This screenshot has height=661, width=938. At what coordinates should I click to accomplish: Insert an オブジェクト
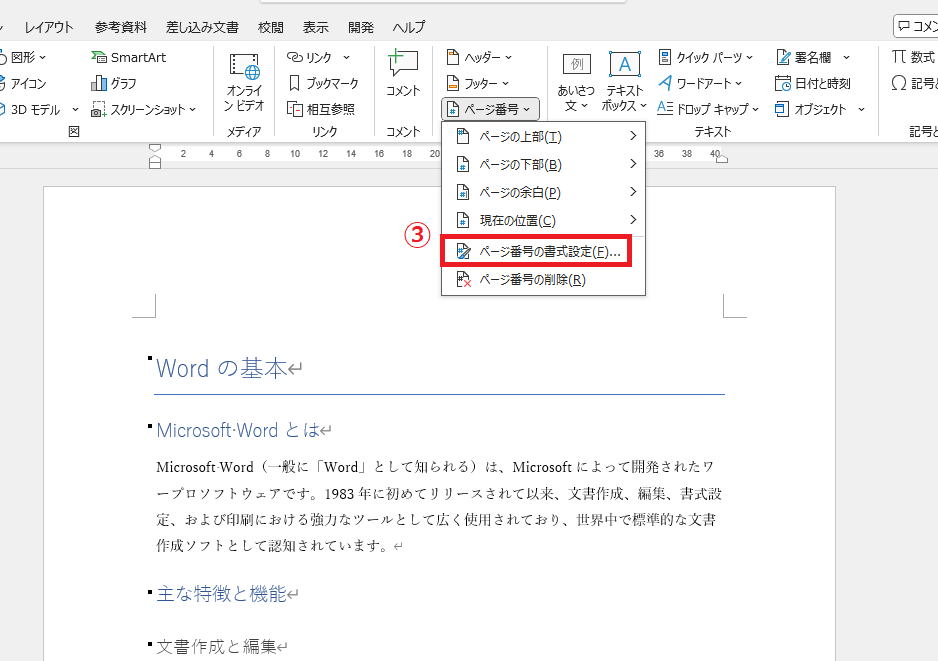point(811,109)
